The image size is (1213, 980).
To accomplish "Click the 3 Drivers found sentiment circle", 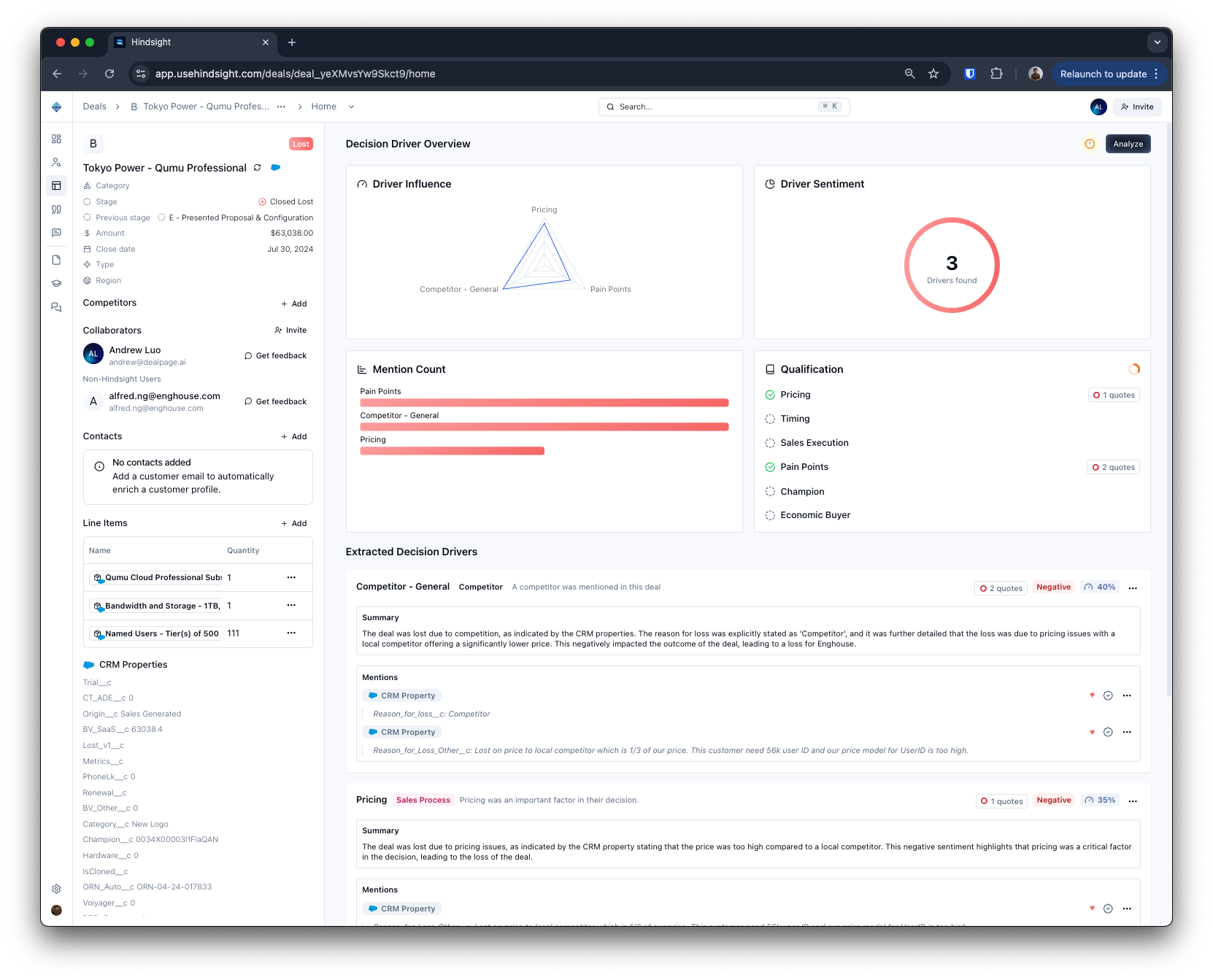I will pos(952,265).
